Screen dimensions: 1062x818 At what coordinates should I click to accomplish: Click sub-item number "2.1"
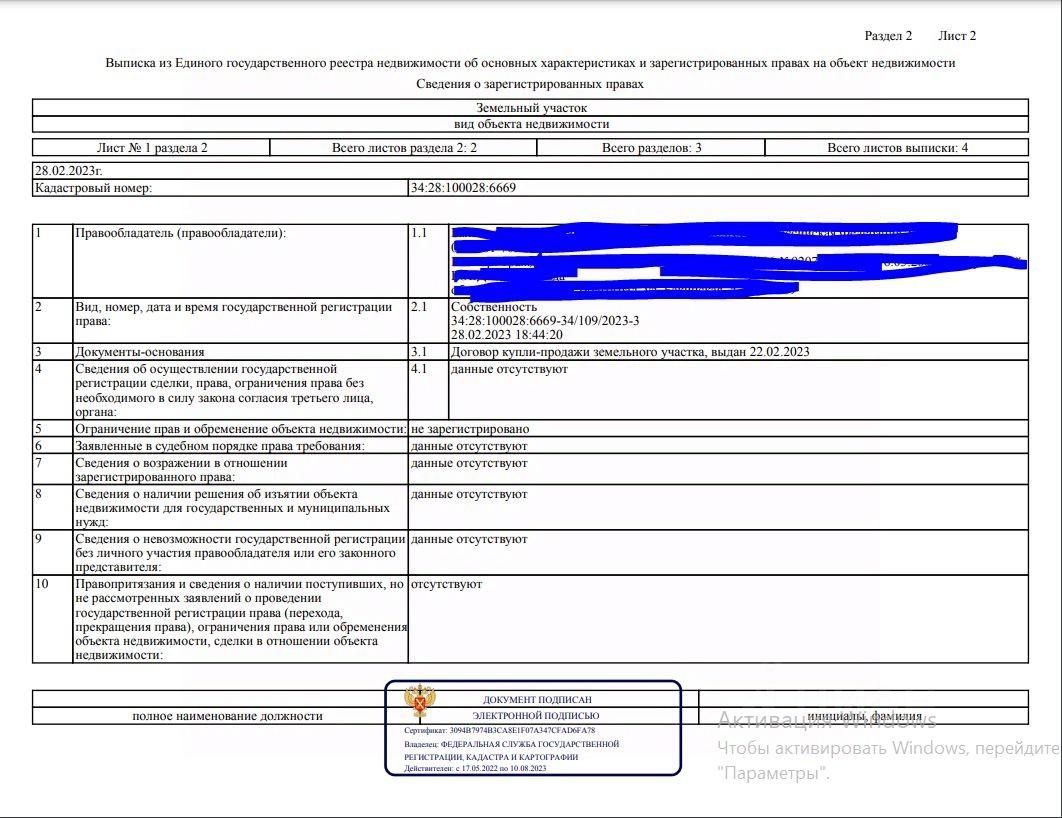(419, 307)
